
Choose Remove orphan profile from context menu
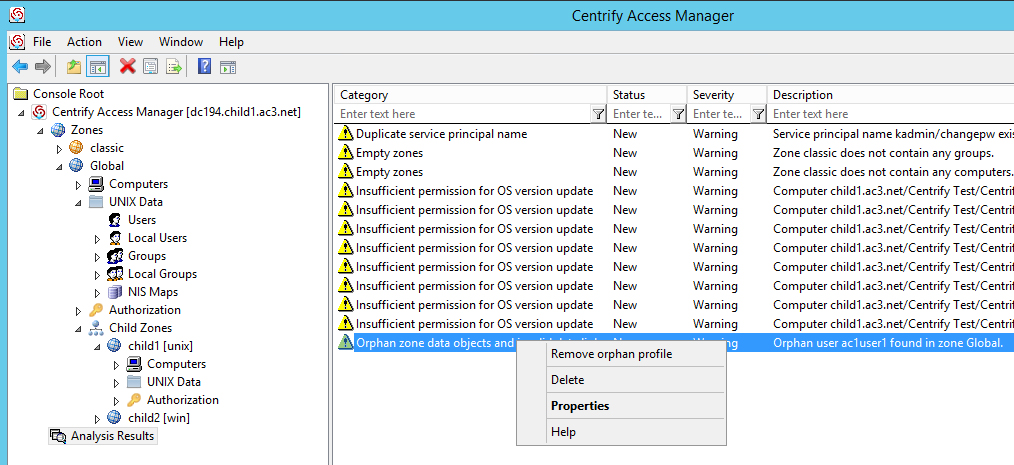(x=611, y=354)
